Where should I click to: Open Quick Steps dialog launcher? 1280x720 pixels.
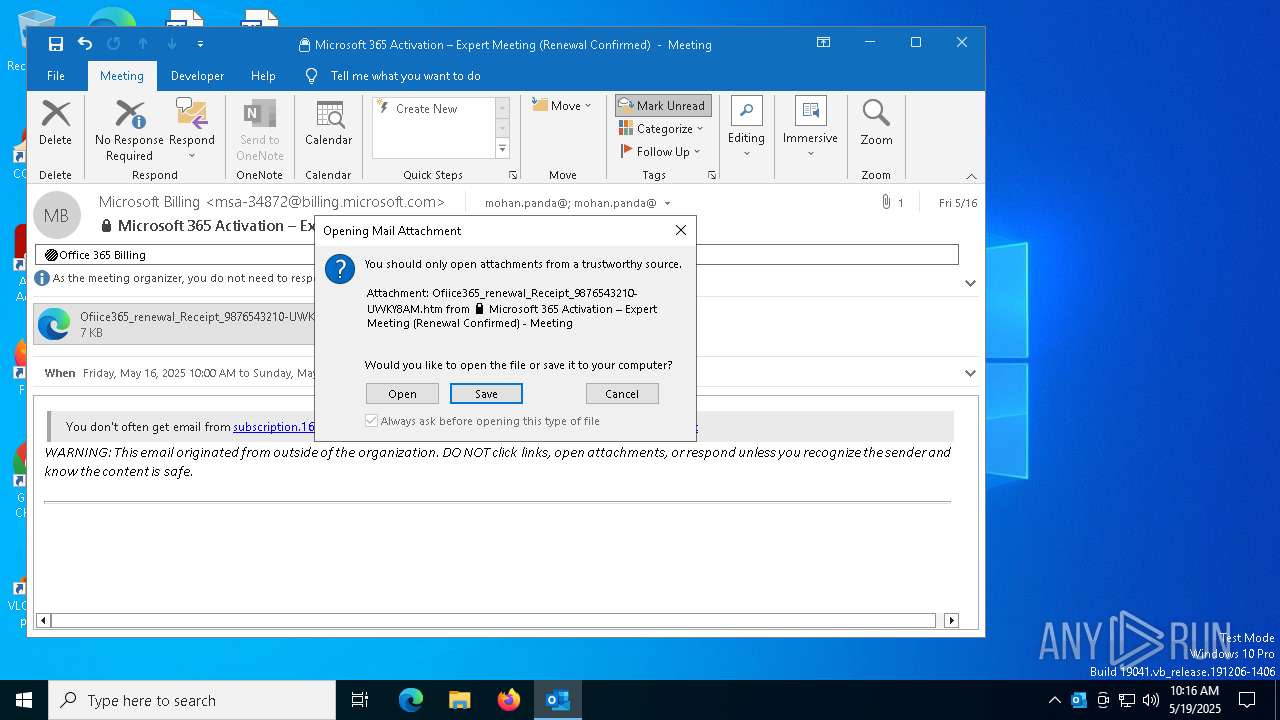coord(513,175)
